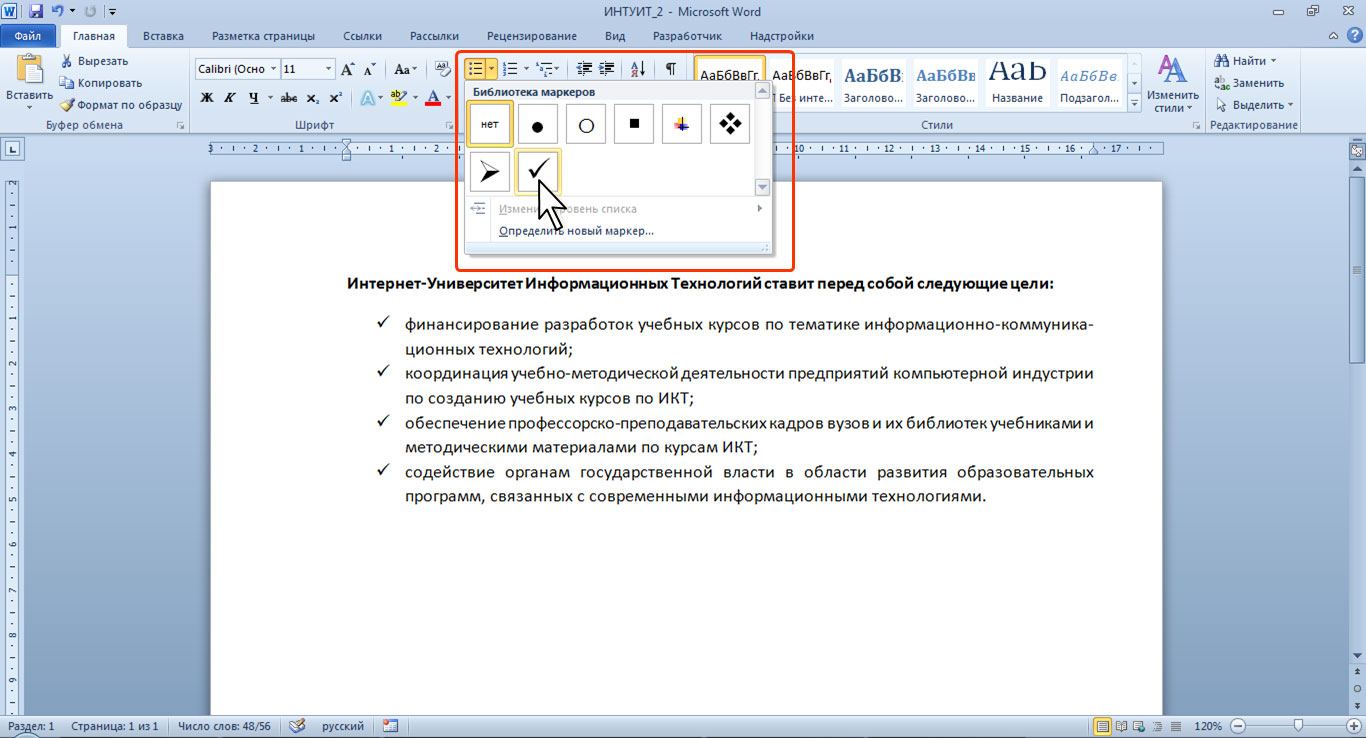Choose the filled round bullet marker

pyautogui.click(x=538, y=124)
